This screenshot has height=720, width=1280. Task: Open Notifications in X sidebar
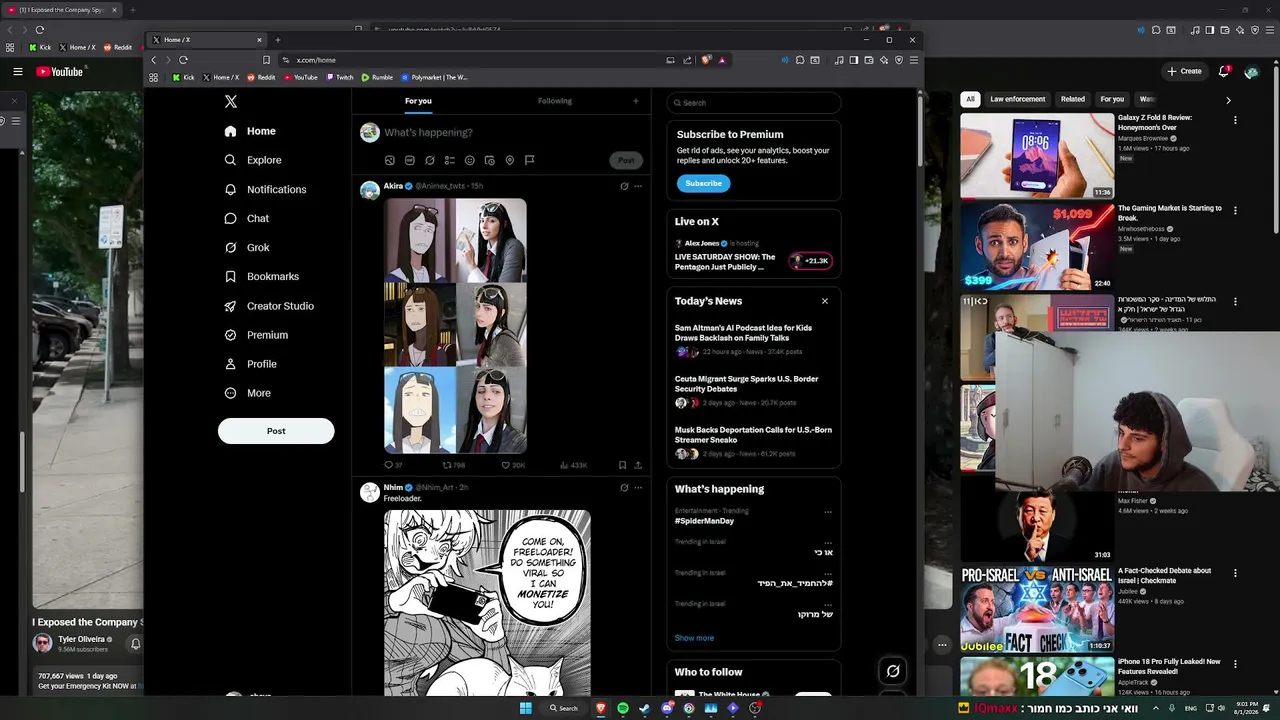(x=266, y=189)
